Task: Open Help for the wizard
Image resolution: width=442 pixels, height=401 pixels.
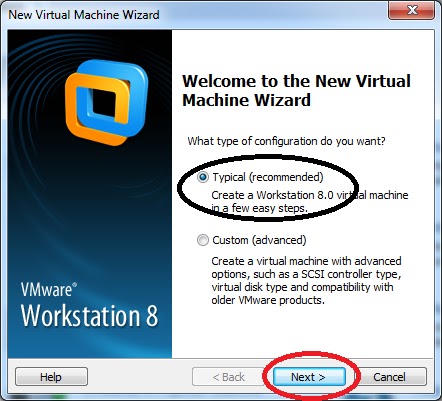Action: coord(51,377)
